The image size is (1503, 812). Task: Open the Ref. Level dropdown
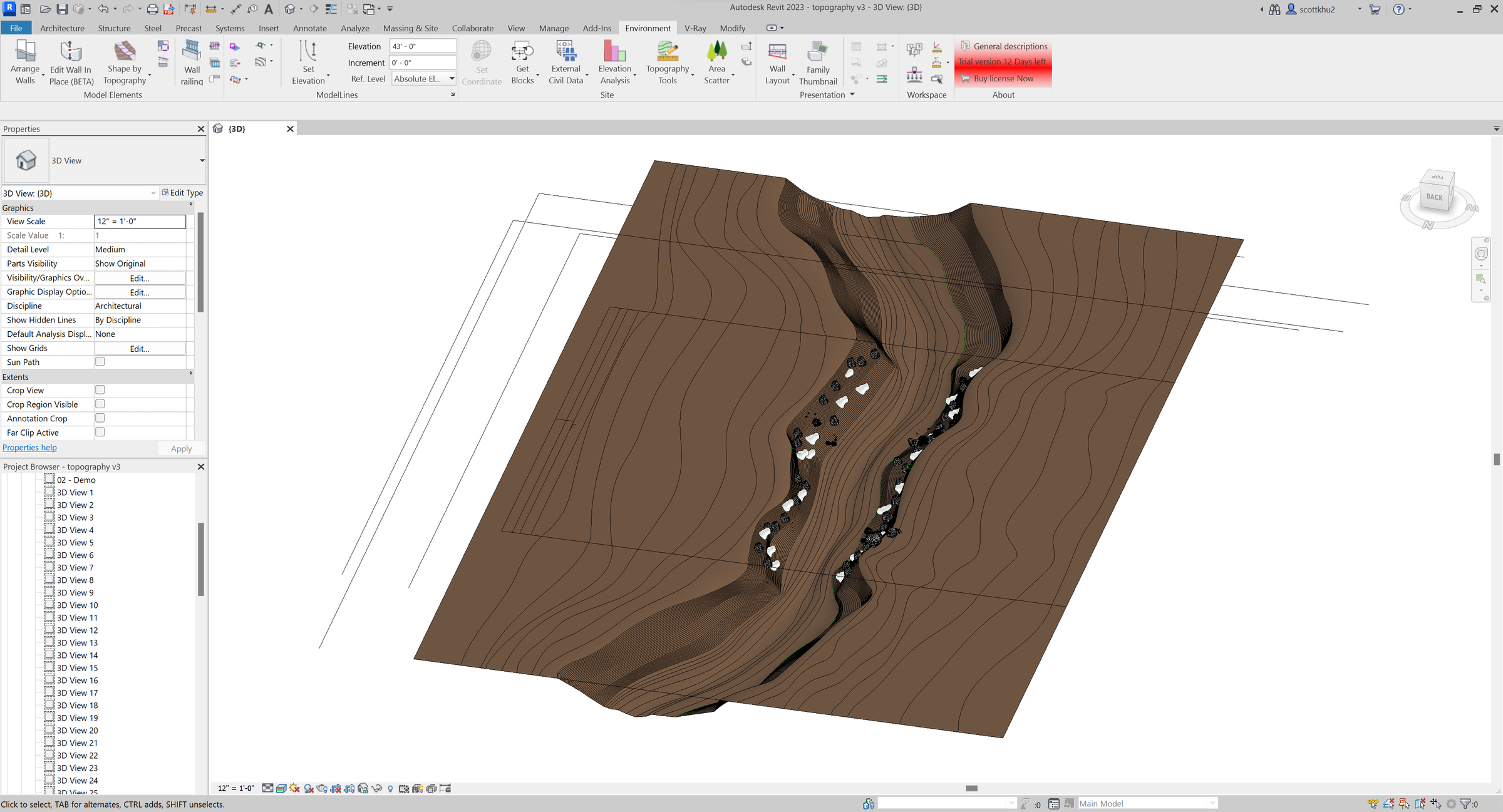(451, 79)
